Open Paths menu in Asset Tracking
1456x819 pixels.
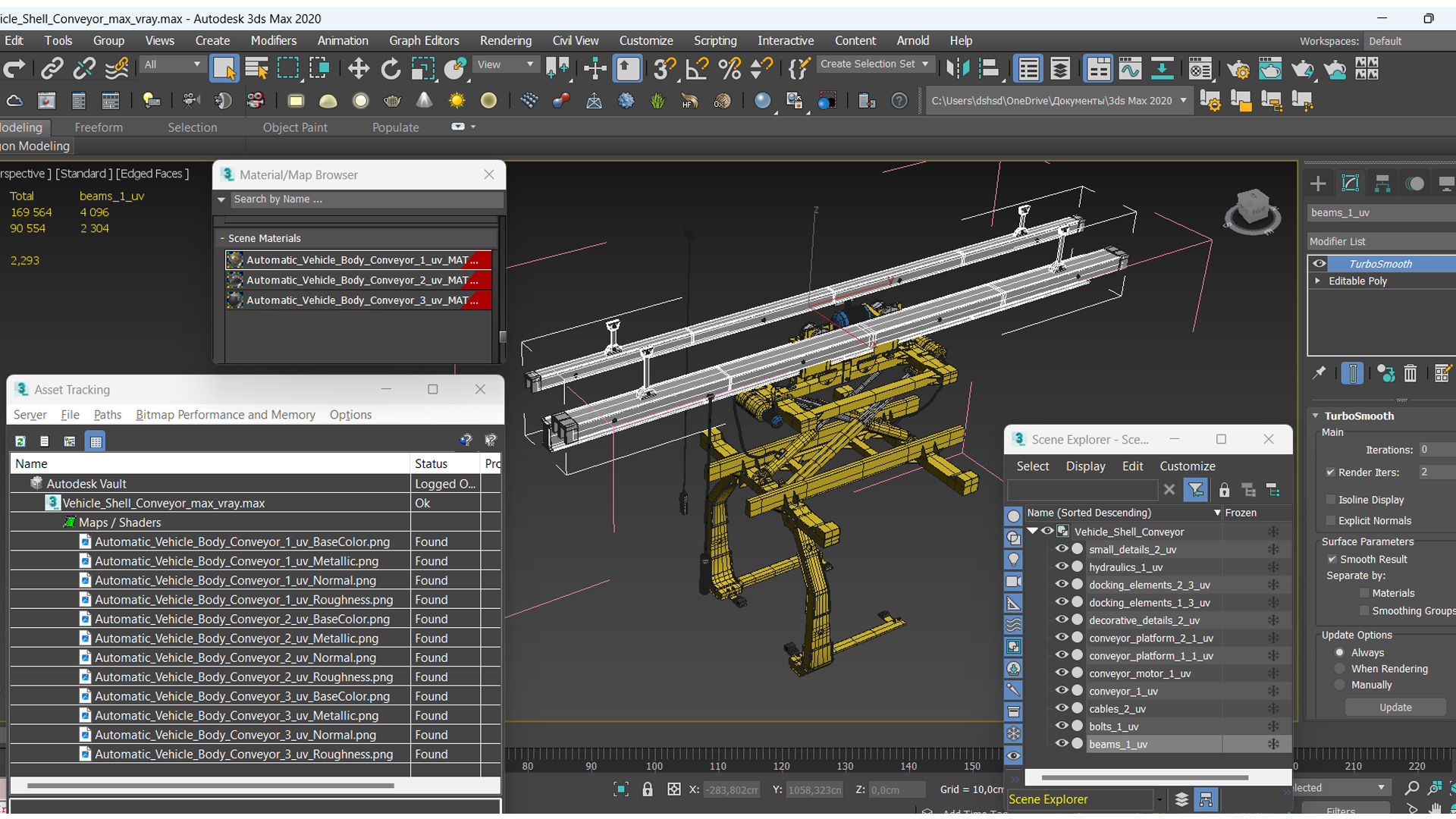[x=108, y=415]
